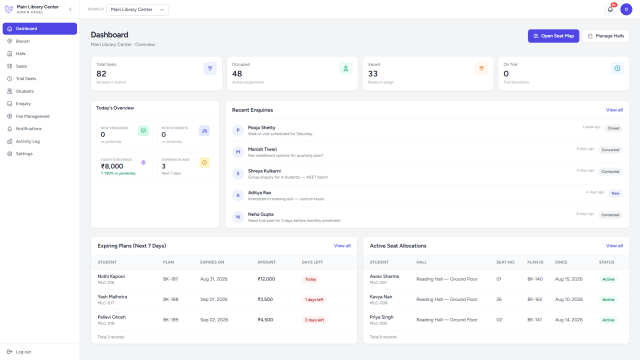The image size is (640, 360).
Task: Click the Closed badge on Pooja Shetty row
Action: tap(613, 128)
